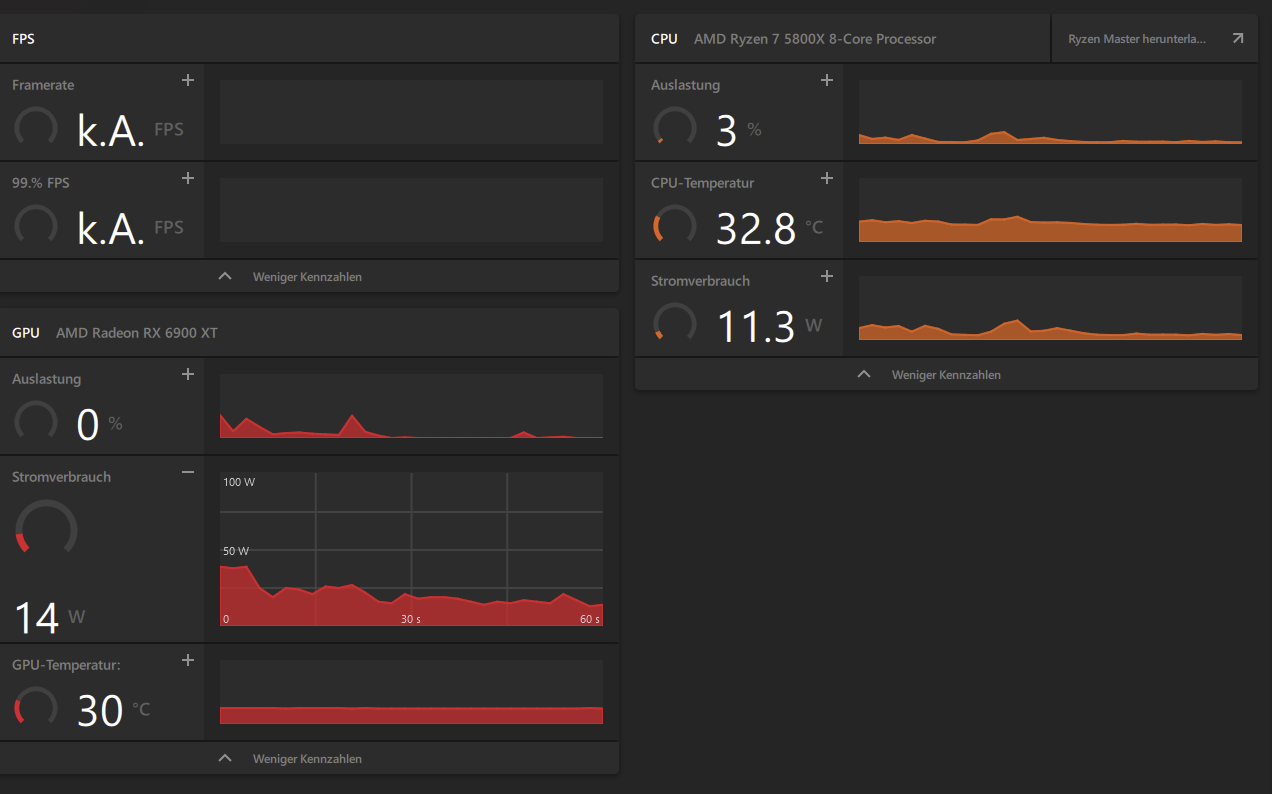Click the CPU-Temperatur circular gauge
The image size is (1272, 794).
(x=675, y=225)
